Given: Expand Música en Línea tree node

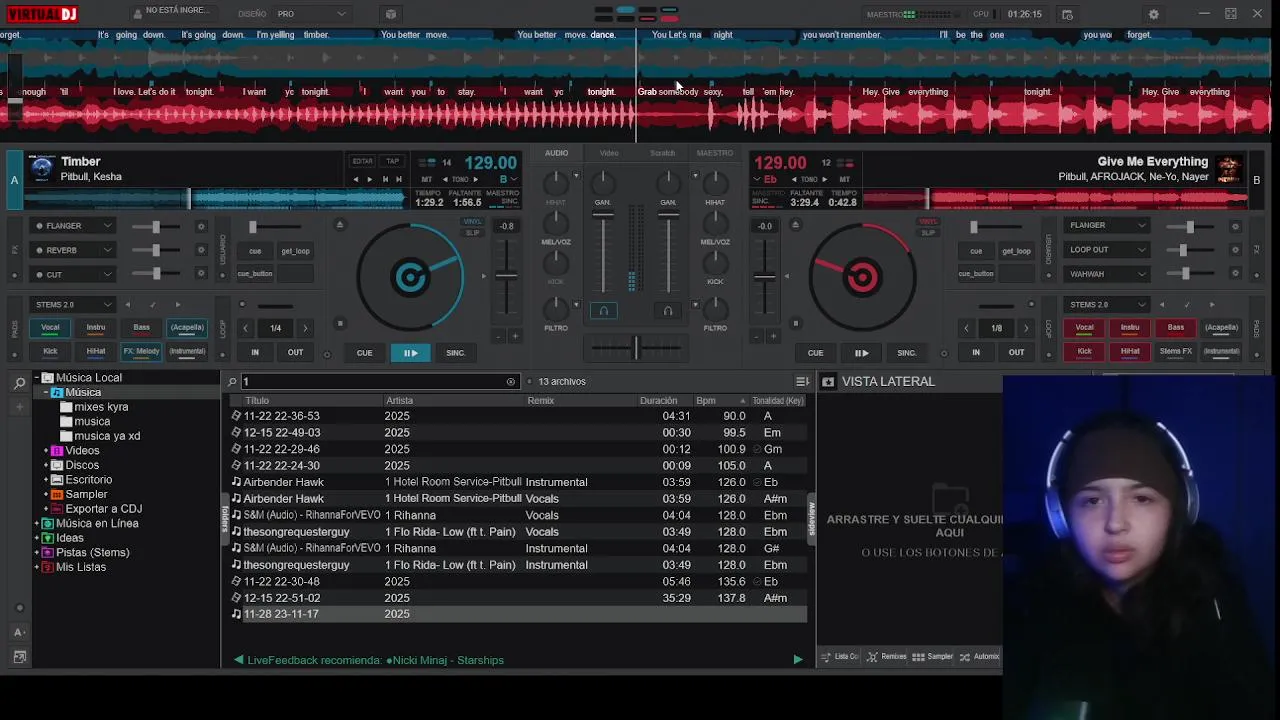Looking at the screenshot, I should point(37,524).
